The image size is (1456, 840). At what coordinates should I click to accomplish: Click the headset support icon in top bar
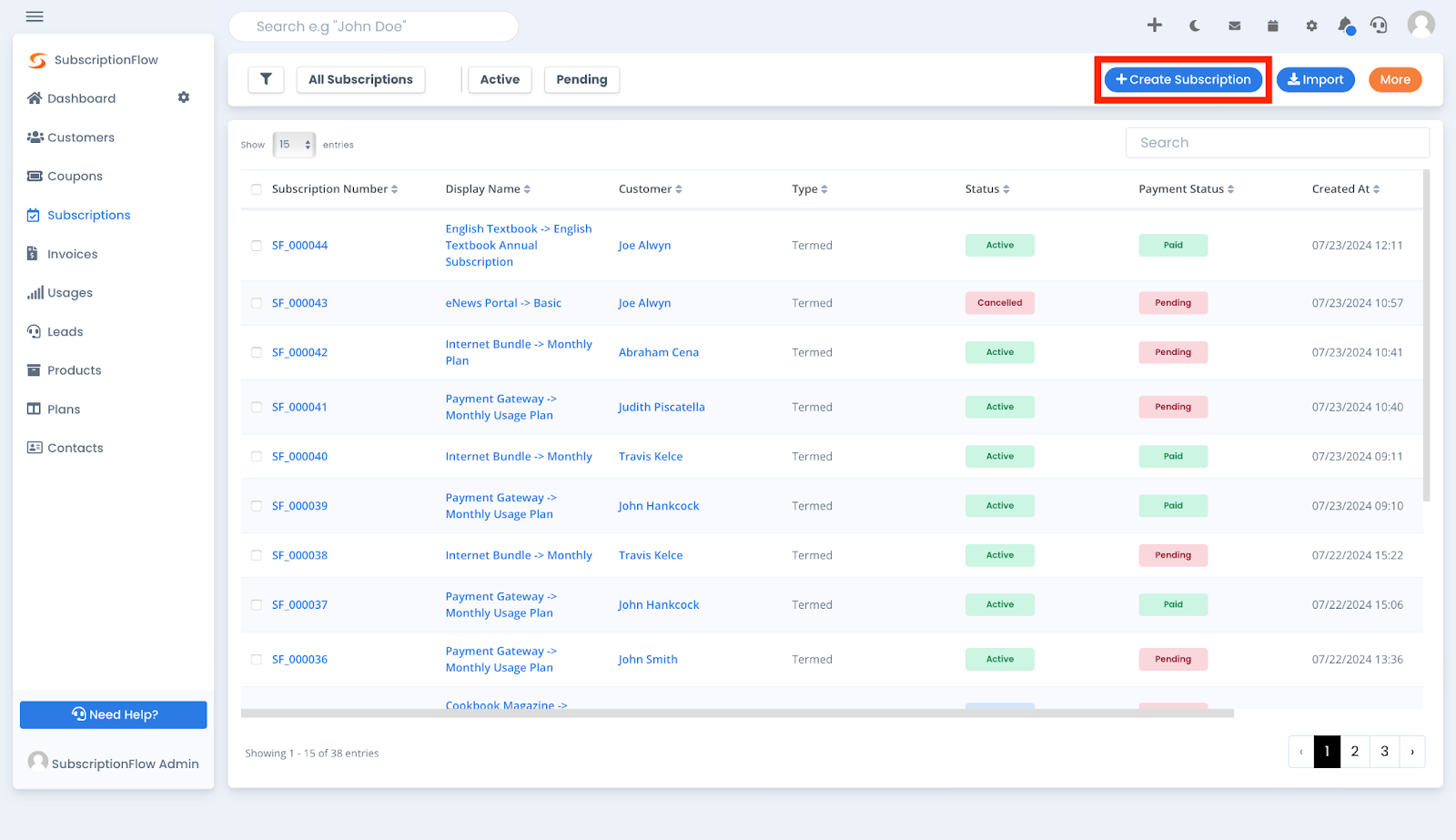point(1380,25)
